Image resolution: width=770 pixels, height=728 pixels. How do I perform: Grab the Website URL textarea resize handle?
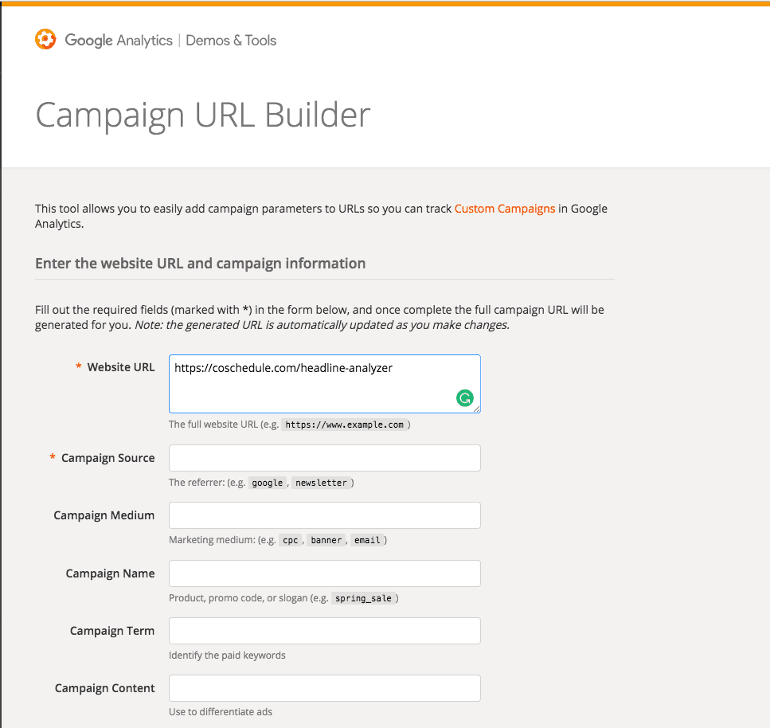[x=477, y=409]
